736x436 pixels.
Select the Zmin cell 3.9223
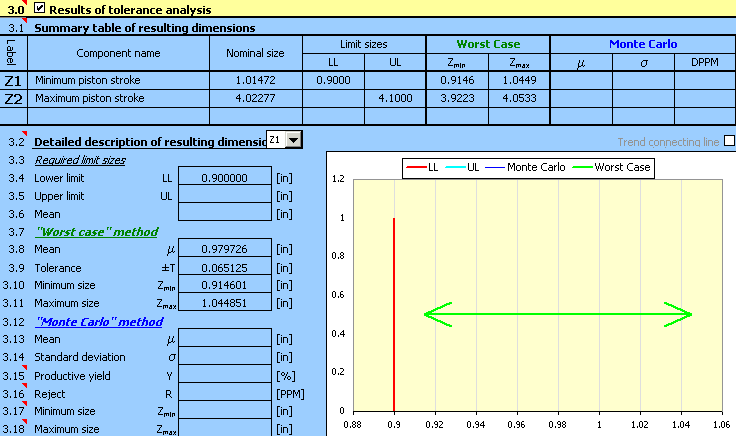(457, 99)
